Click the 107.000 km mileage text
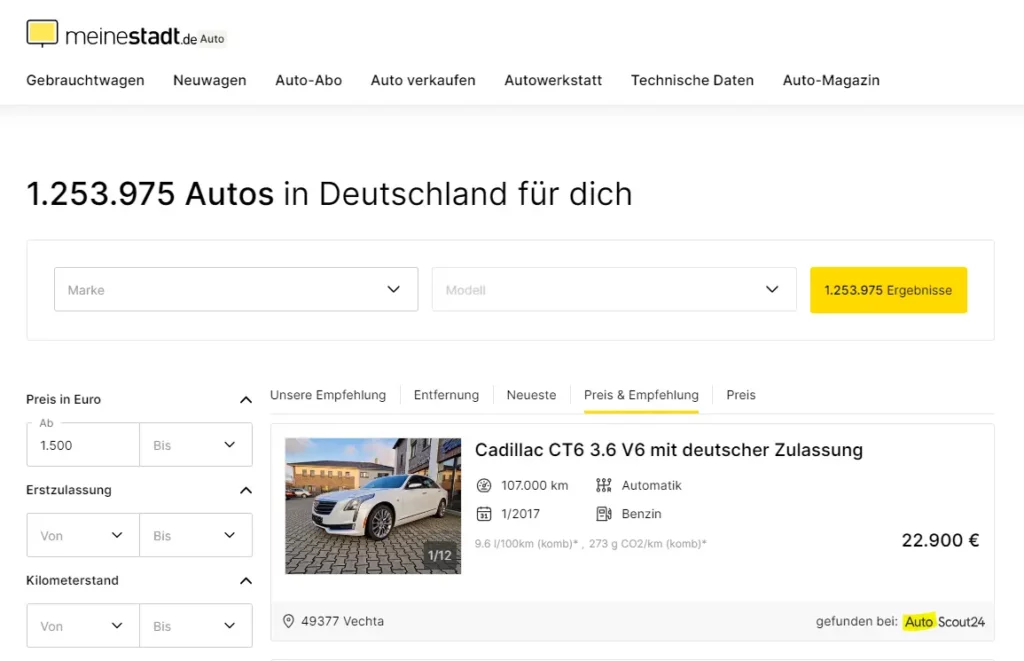The image size is (1024, 661). 535,485
